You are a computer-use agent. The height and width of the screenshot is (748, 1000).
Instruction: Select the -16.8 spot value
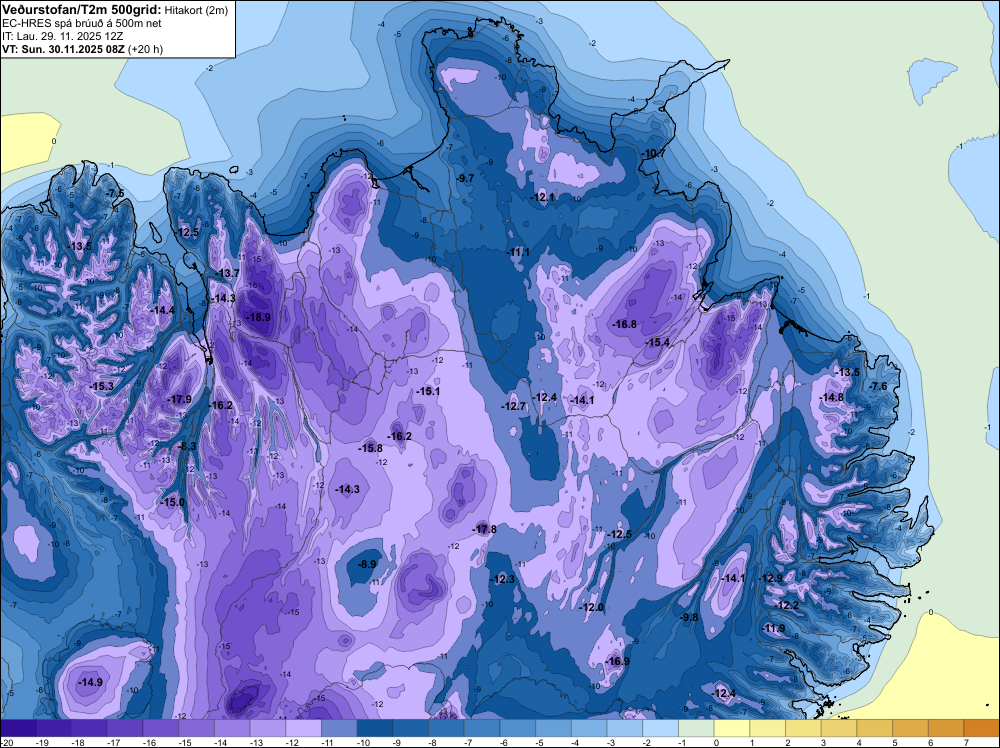click(x=624, y=324)
